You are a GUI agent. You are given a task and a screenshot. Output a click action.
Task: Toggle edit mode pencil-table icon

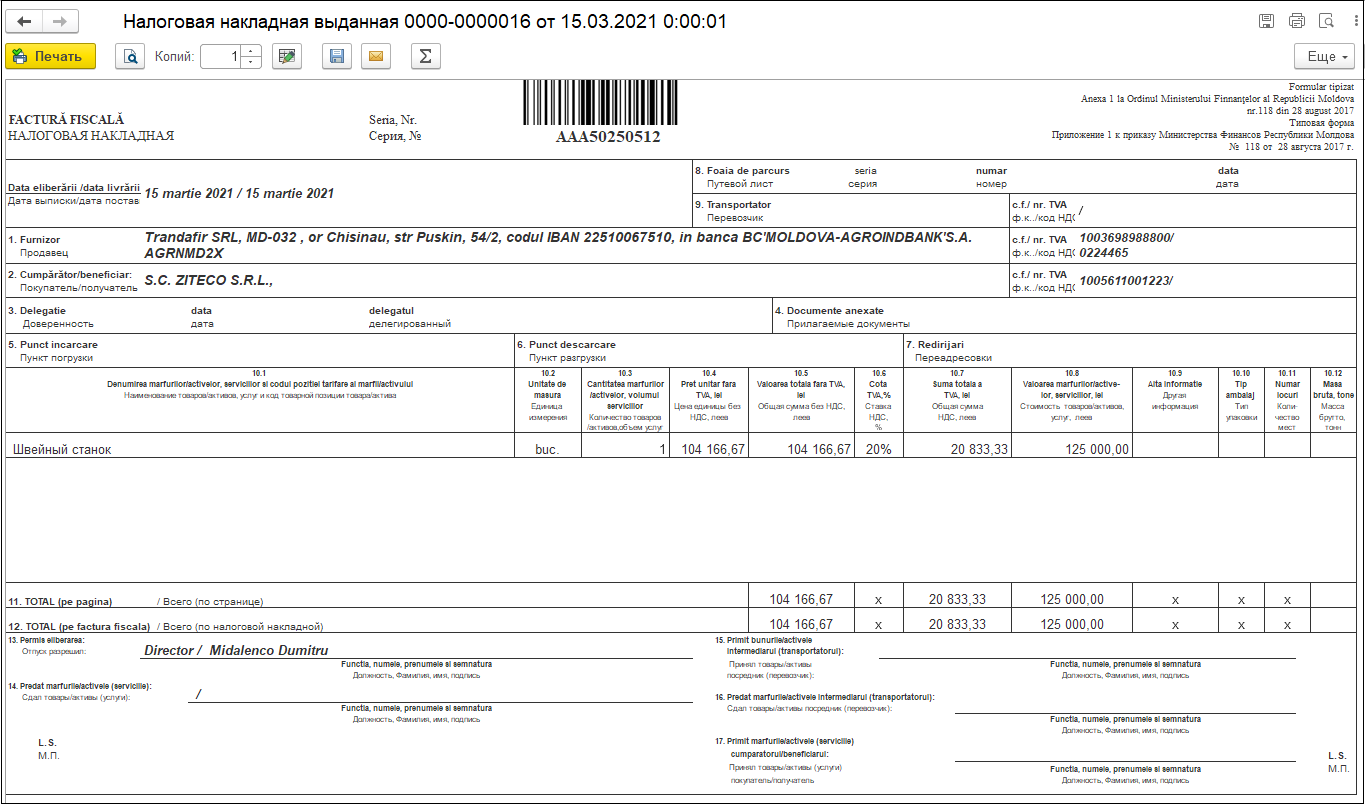[287, 56]
